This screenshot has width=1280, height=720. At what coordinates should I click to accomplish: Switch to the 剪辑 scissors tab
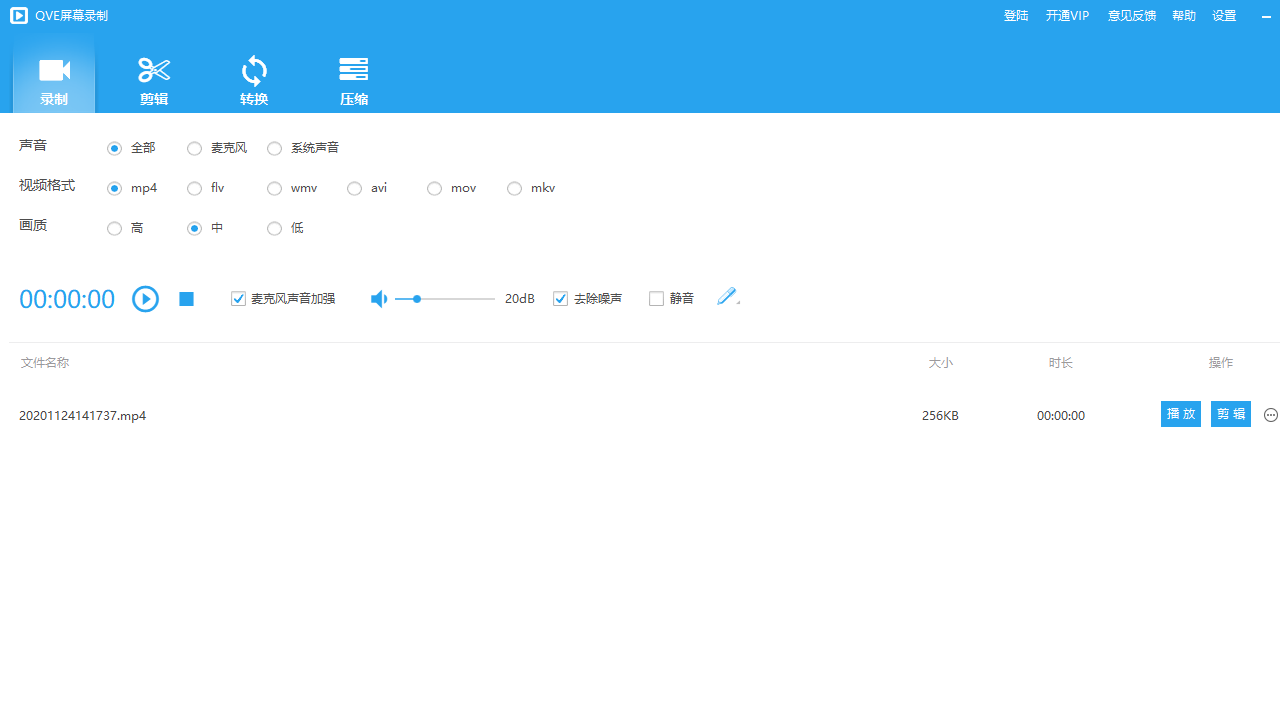154,79
